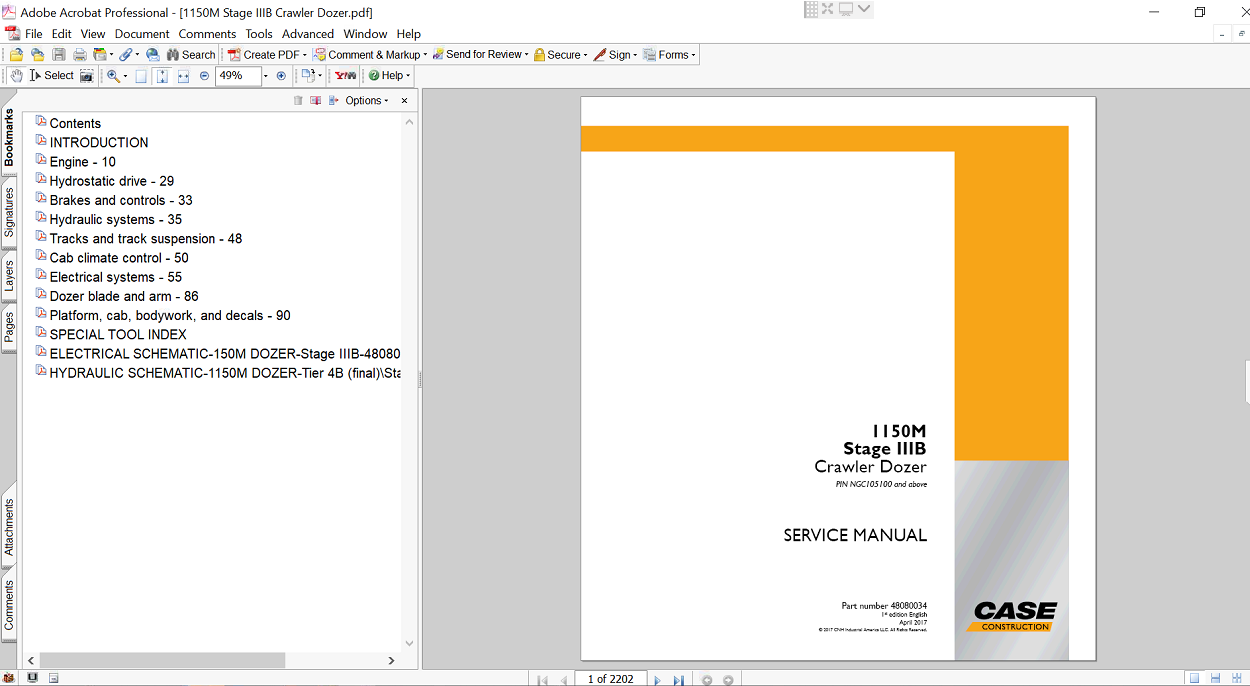The image size is (1250, 686).
Task: Enable Continuous page layout
Action: [x=1214, y=679]
